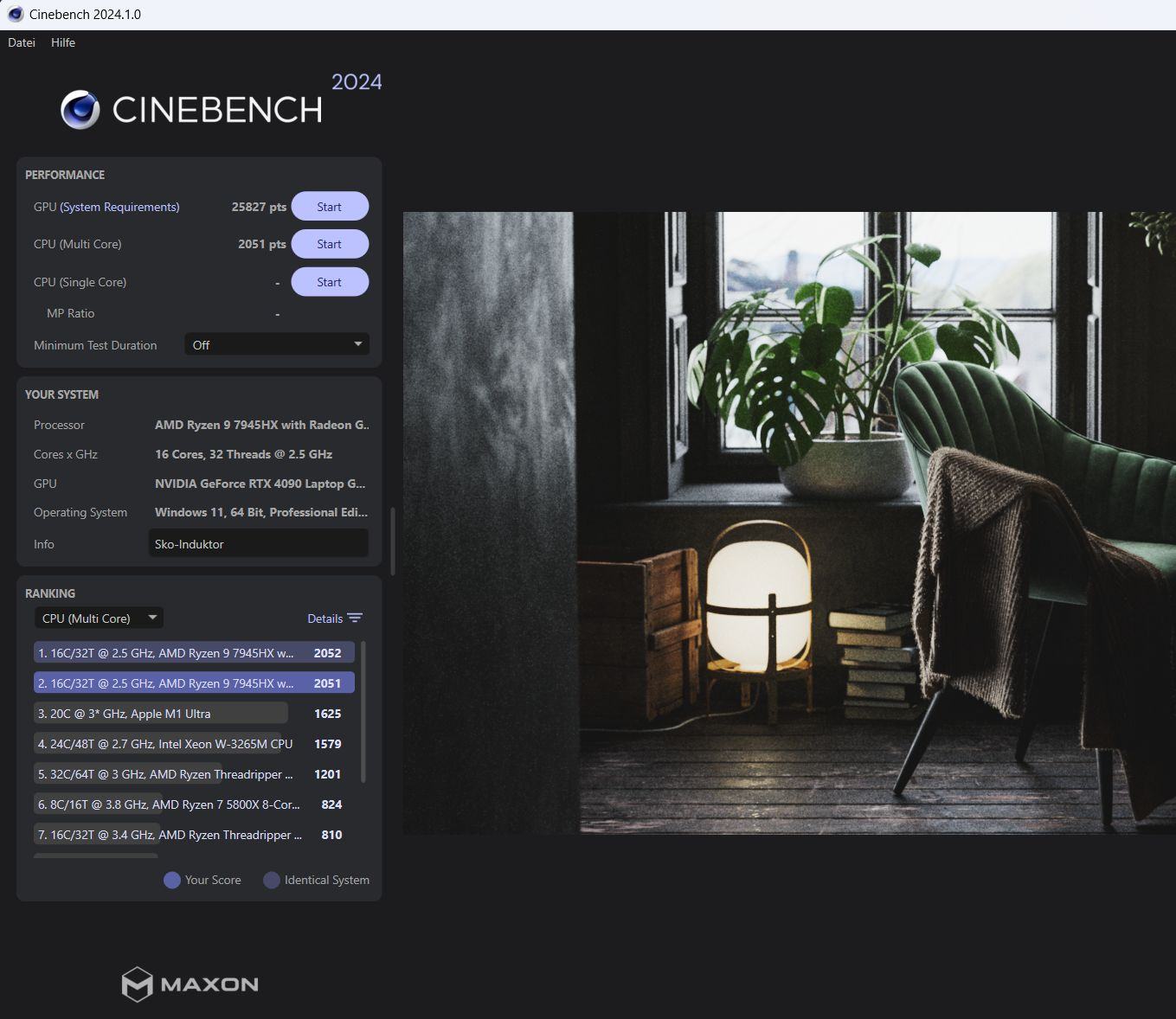Start the GPU benchmark

pos(330,207)
